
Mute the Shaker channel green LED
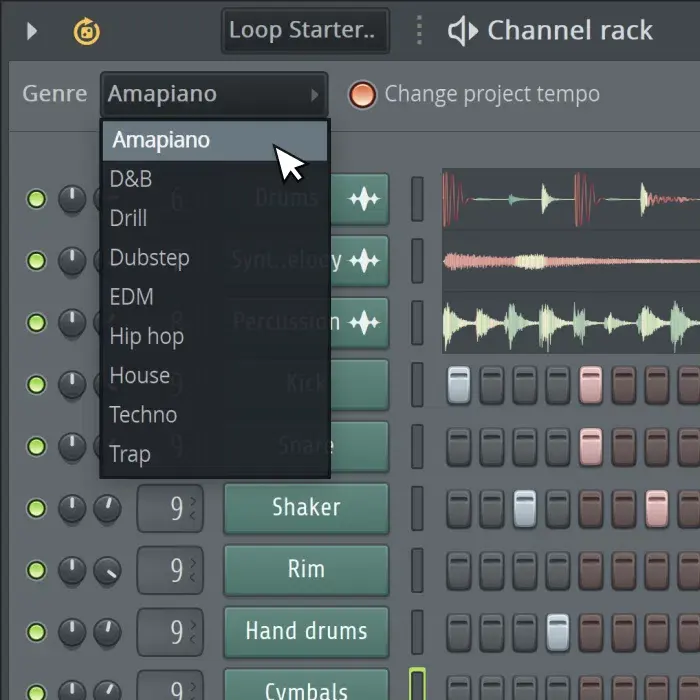click(x=37, y=508)
